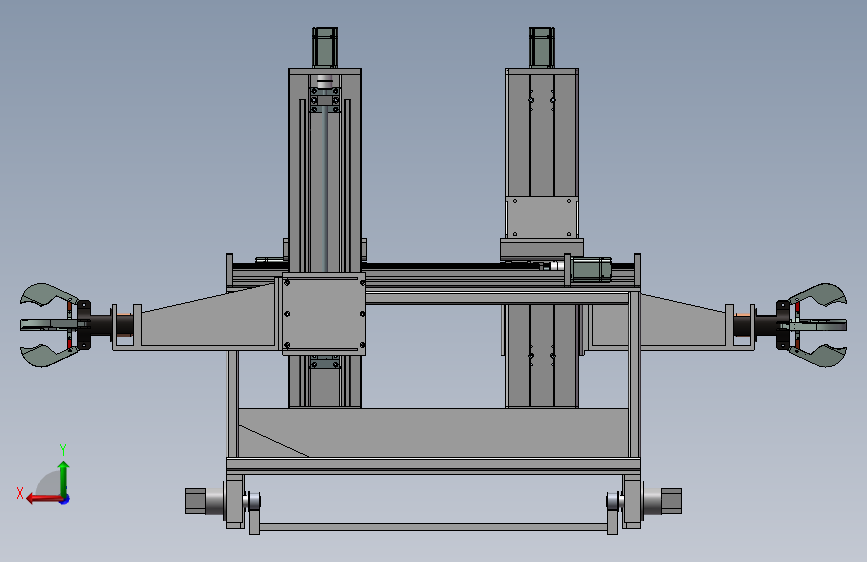Screen dimensions: 867x562
Task: Select the motor atop the right vertical column
Action: pos(541,48)
